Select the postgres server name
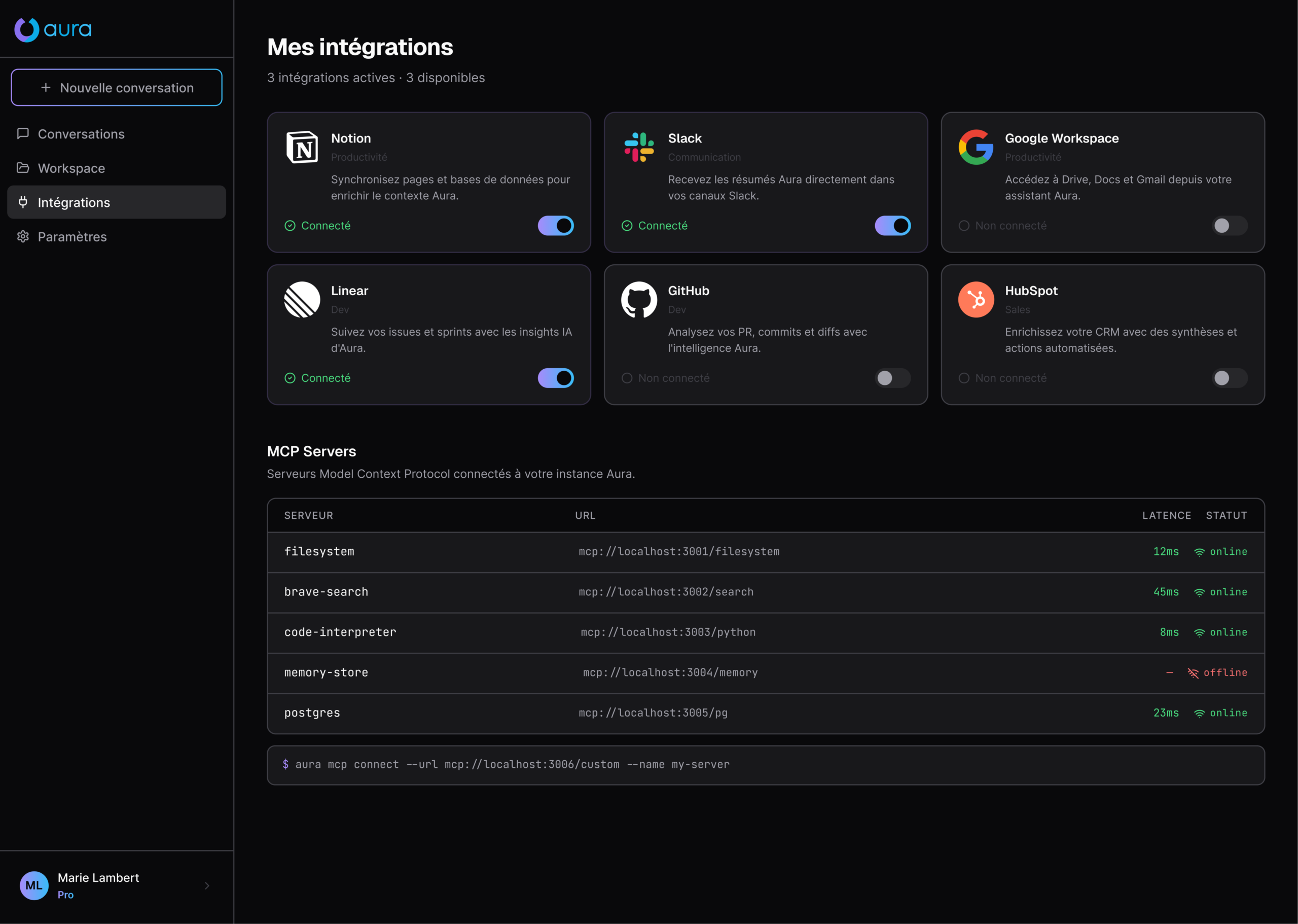This screenshot has width=1298, height=924. pos(312,713)
